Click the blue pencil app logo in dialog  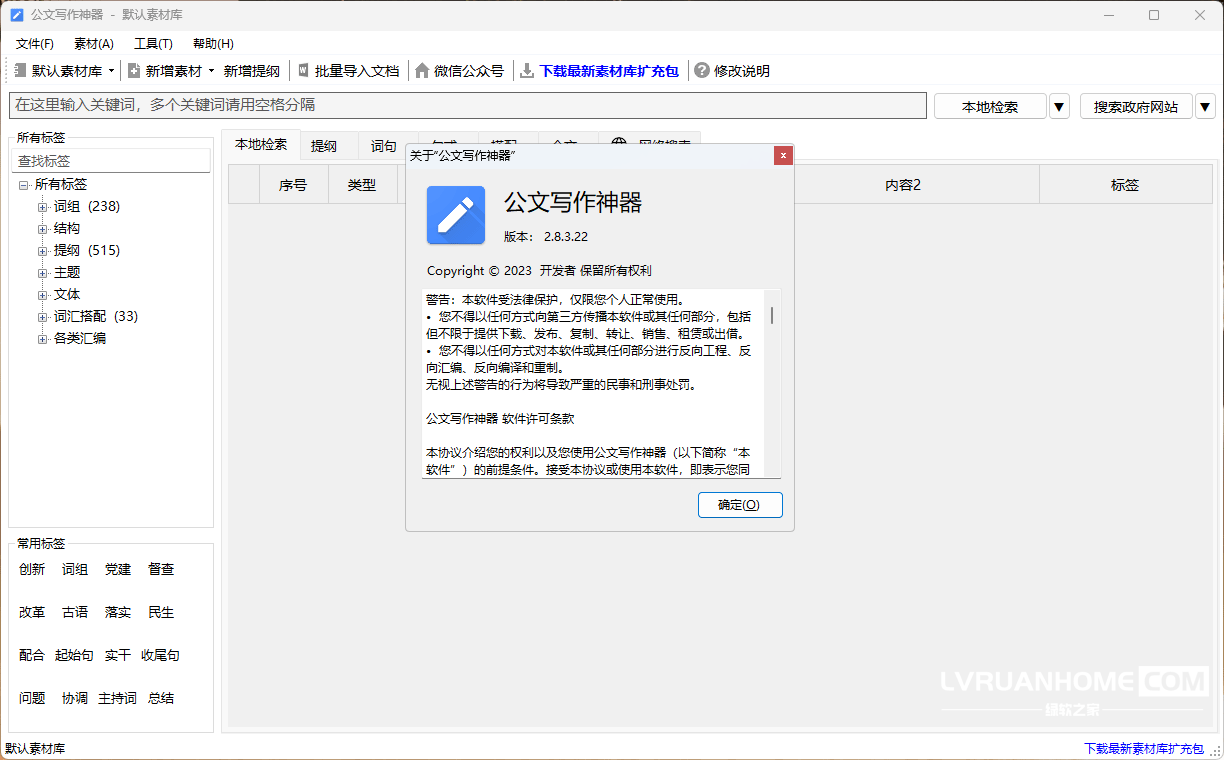pyautogui.click(x=456, y=215)
